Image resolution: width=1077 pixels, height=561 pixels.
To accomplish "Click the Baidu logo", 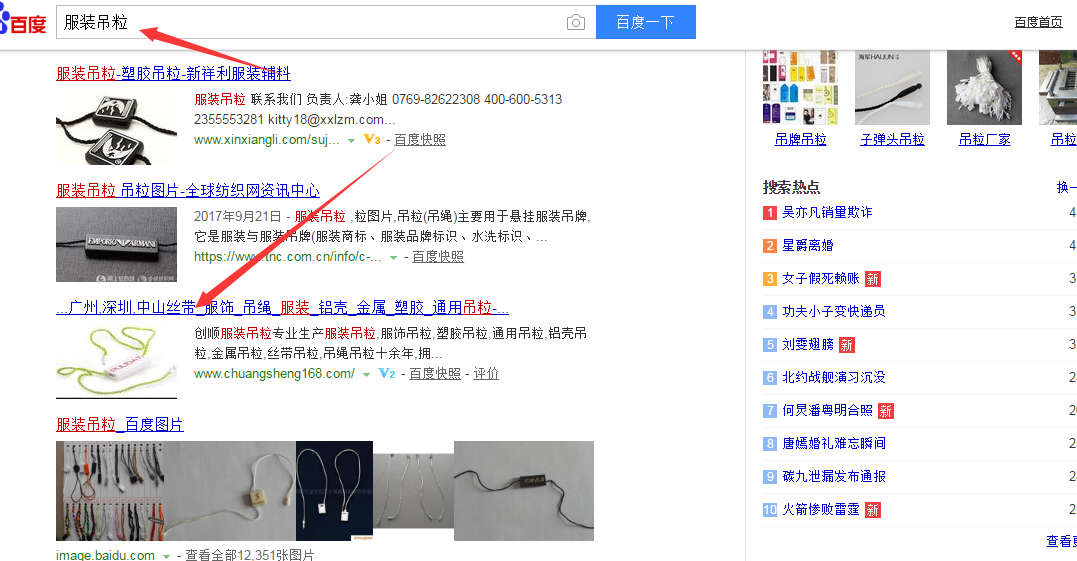I will click(24, 22).
